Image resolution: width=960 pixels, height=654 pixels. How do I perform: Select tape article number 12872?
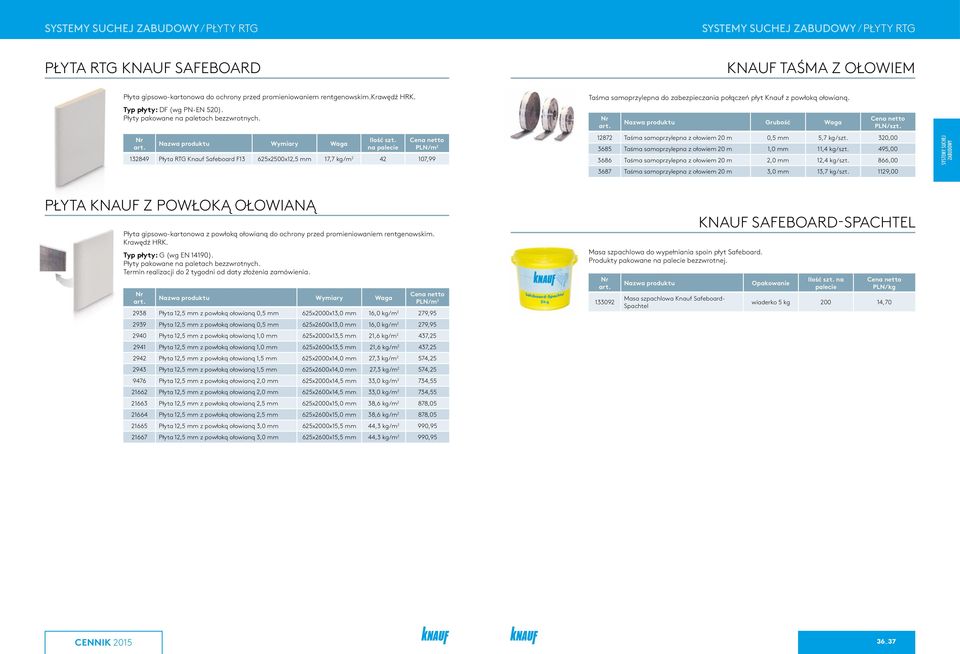pyautogui.click(x=604, y=138)
